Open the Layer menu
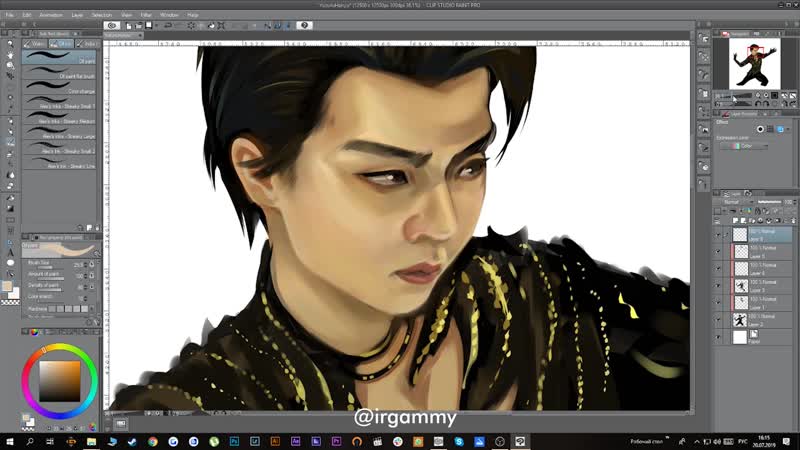 pos(77,15)
